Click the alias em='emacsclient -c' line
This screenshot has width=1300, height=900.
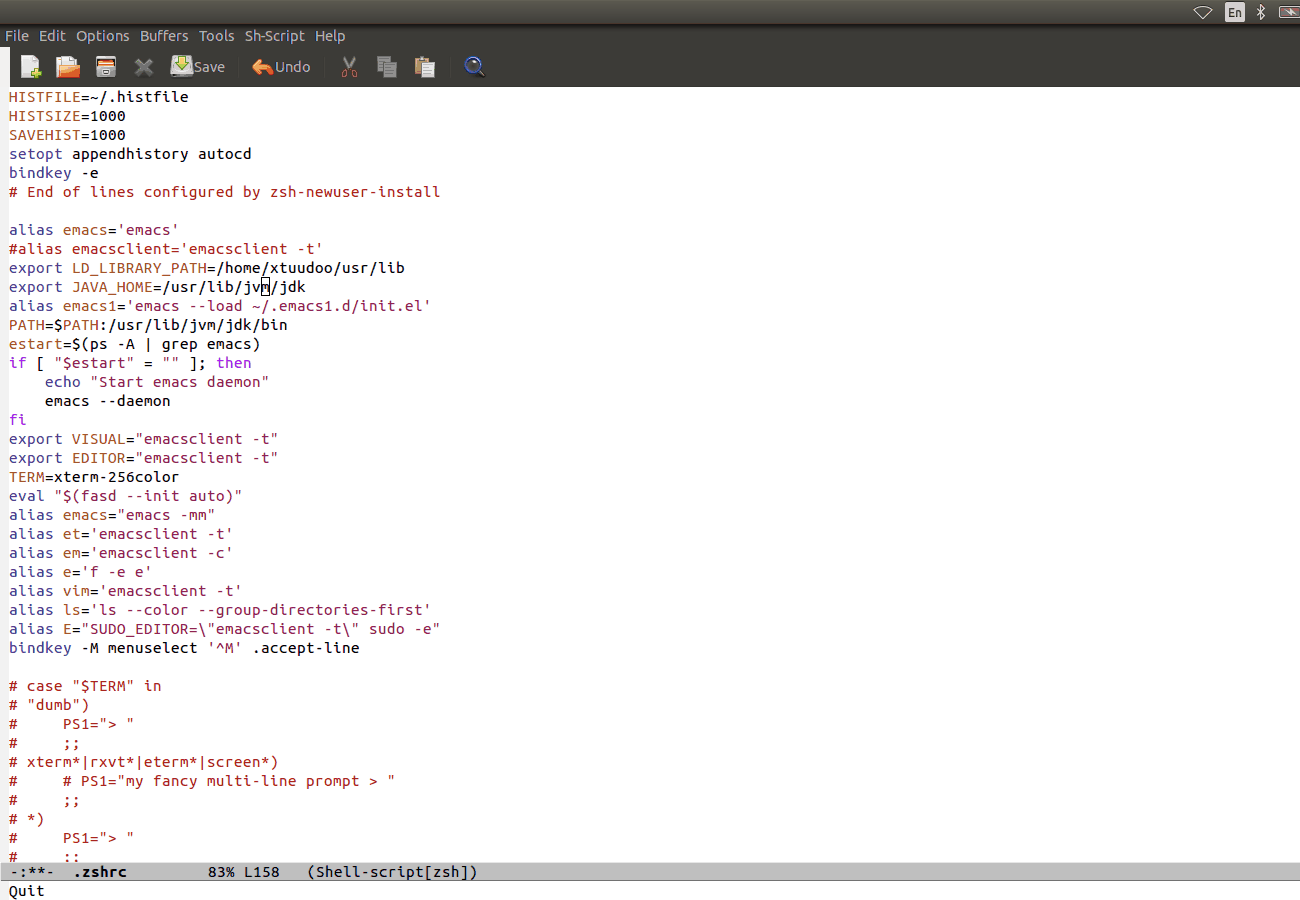(121, 553)
